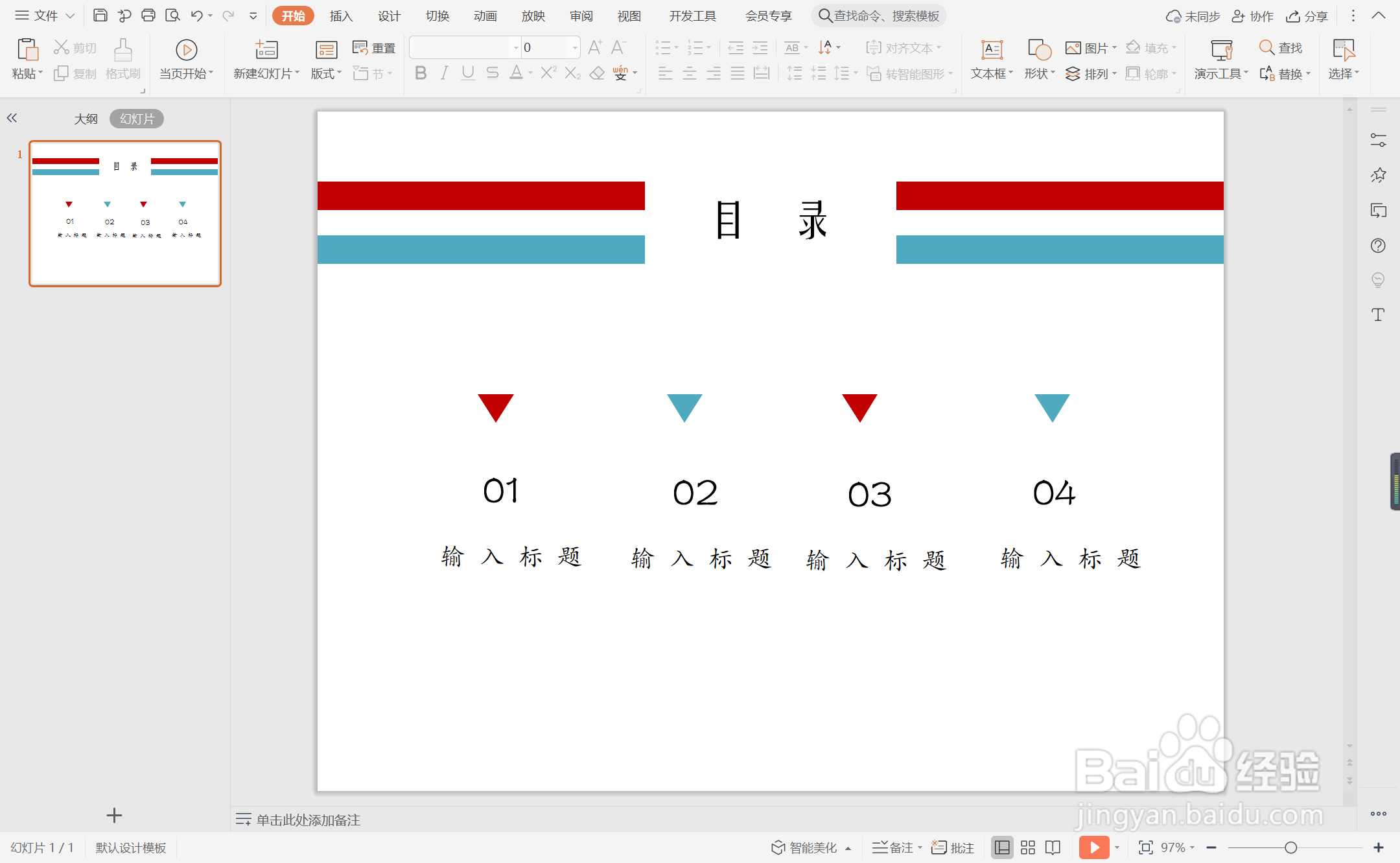1400x863 pixels.
Task: Toggle Bold formatting
Action: (x=421, y=73)
